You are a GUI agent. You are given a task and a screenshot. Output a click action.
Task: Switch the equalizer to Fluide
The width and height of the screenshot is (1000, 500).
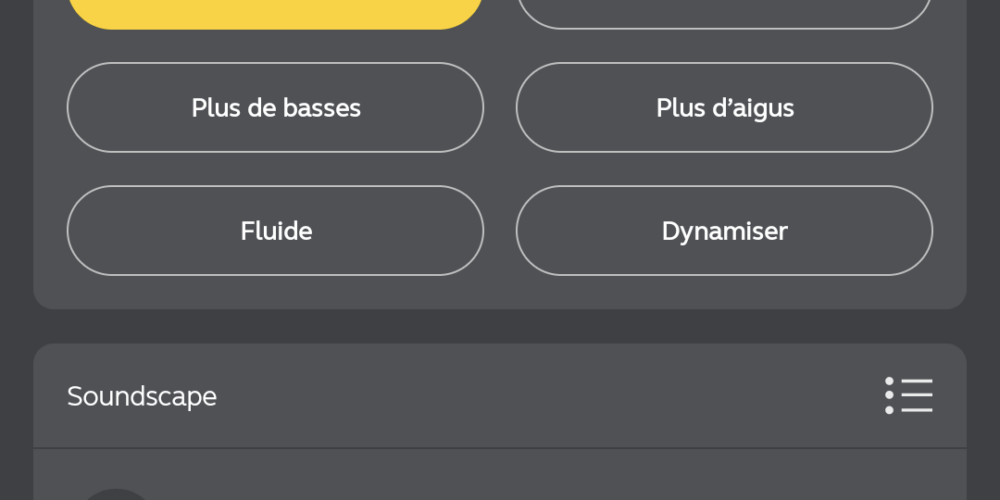(x=276, y=230)
